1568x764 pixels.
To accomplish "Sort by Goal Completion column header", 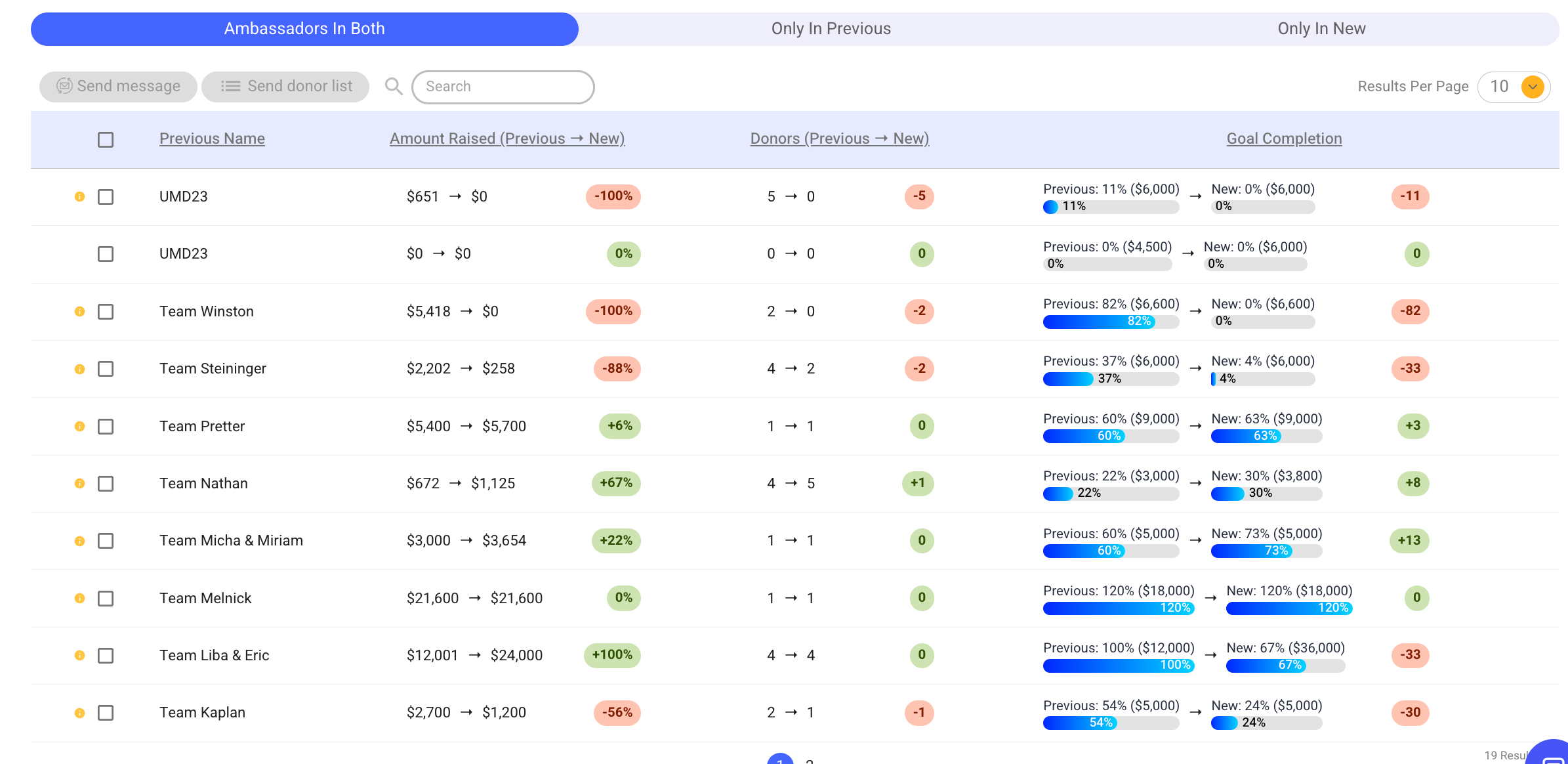I will [x=1284, y=138].
